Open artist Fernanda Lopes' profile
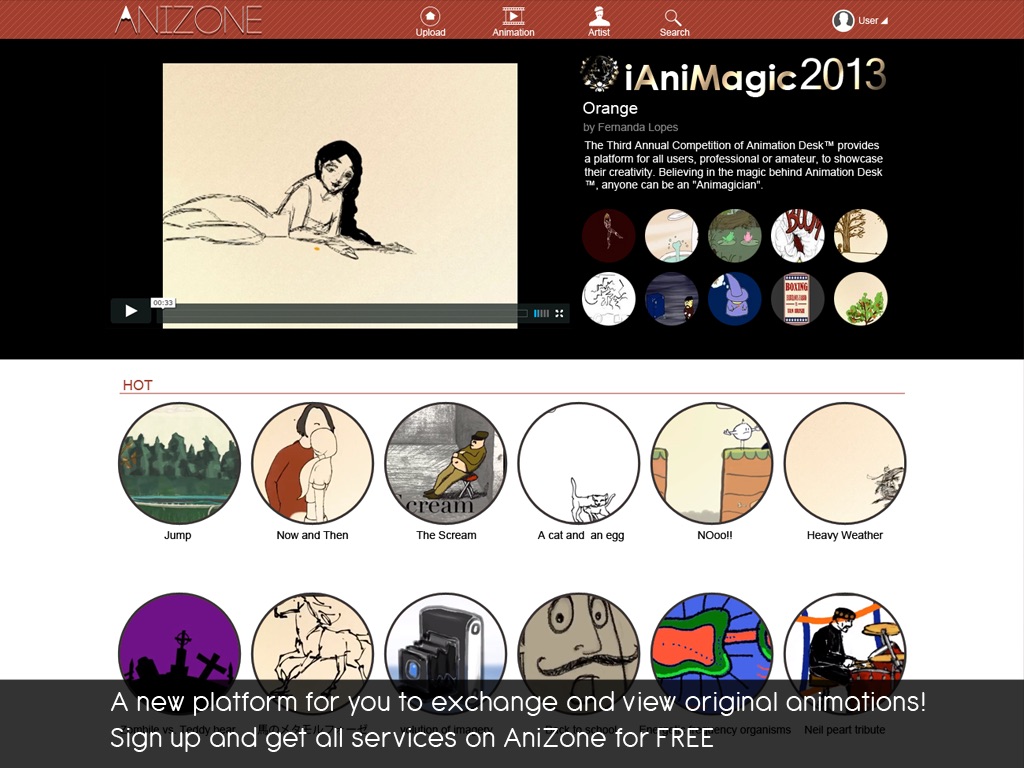1024x768 pixels. tap(630, 127)
